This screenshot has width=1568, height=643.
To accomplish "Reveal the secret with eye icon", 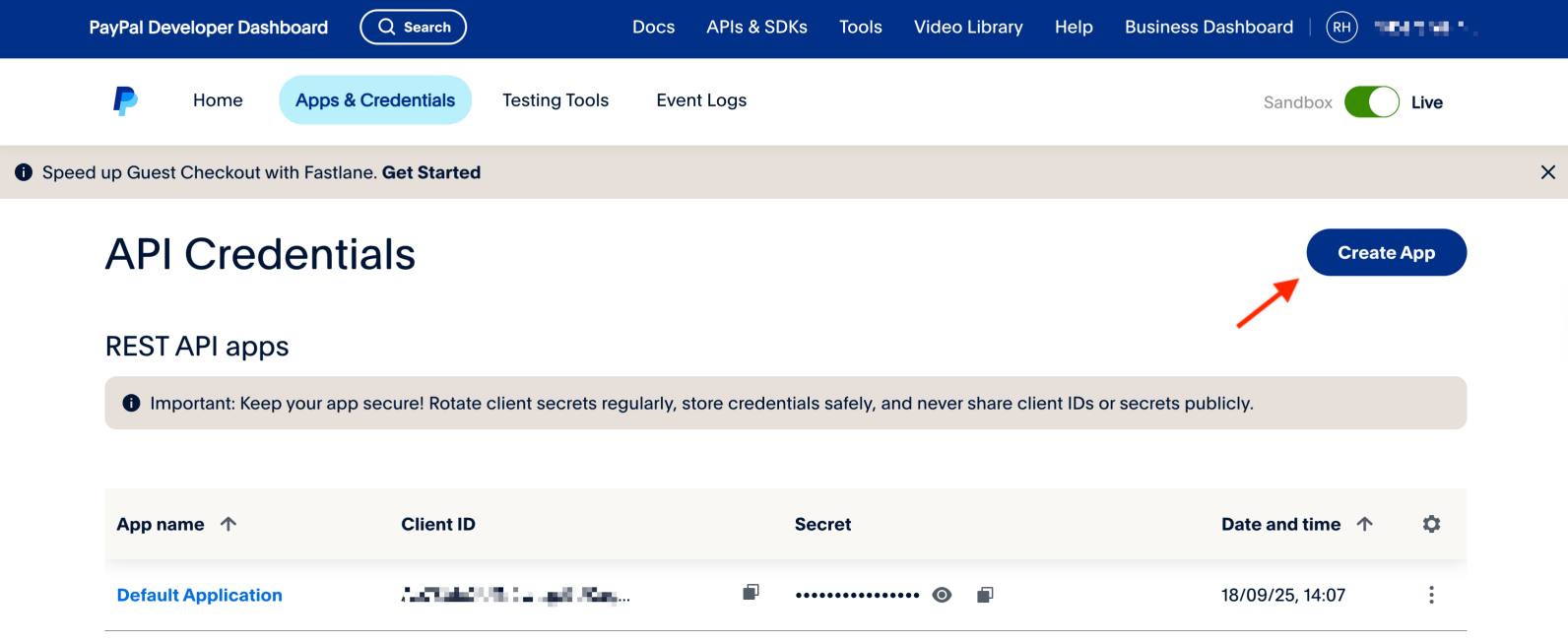I will (942, 595).
